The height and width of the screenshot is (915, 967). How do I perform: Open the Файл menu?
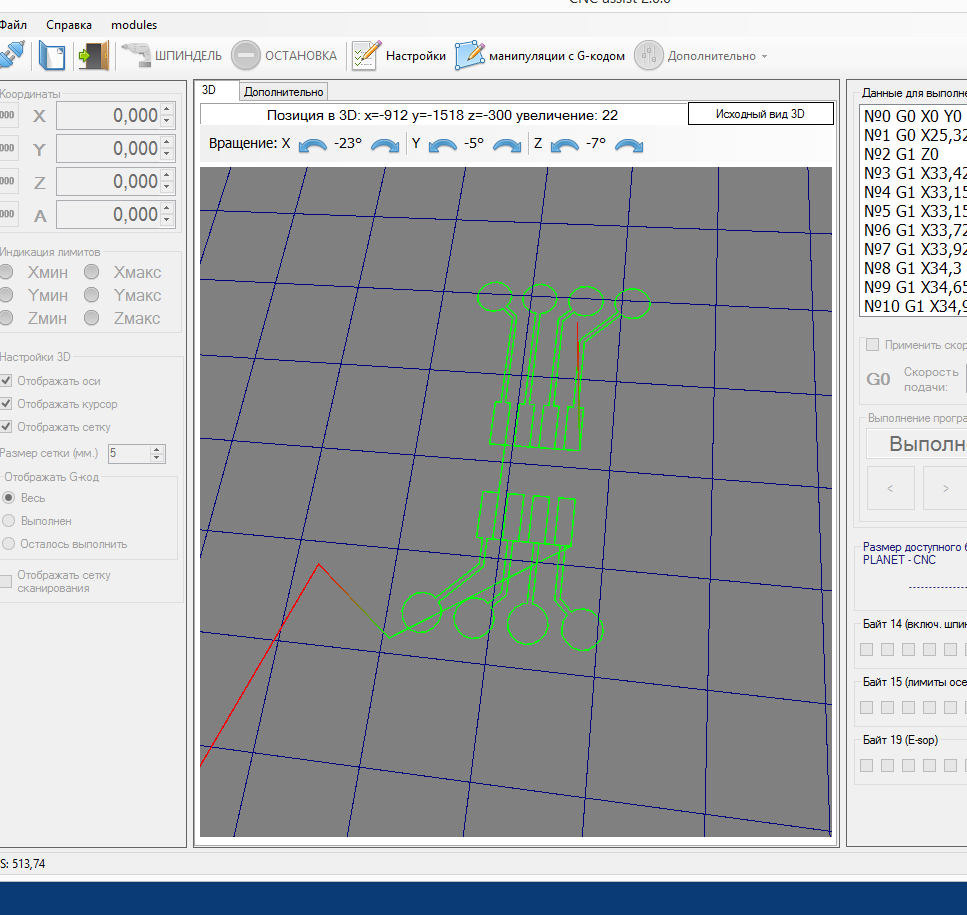(x=13, y=25)
